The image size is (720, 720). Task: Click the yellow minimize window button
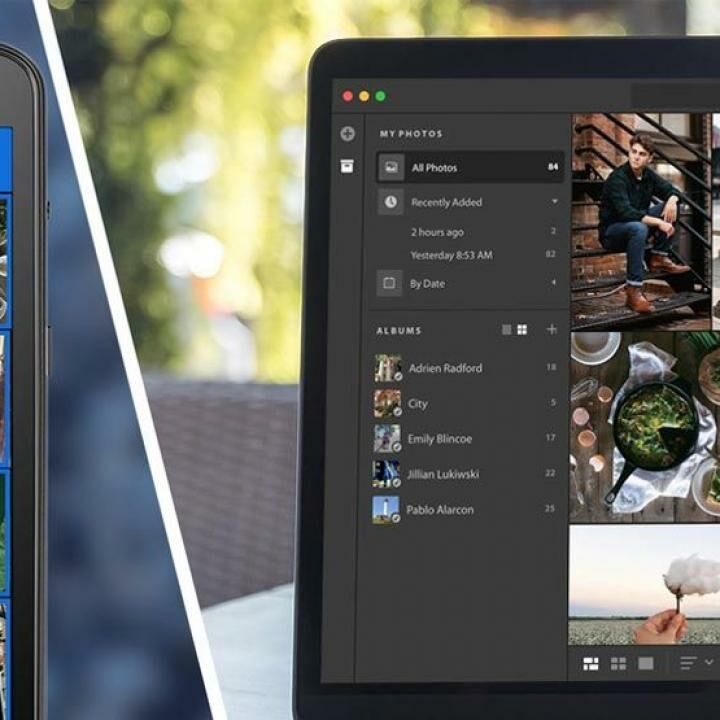tap(364, 96)
